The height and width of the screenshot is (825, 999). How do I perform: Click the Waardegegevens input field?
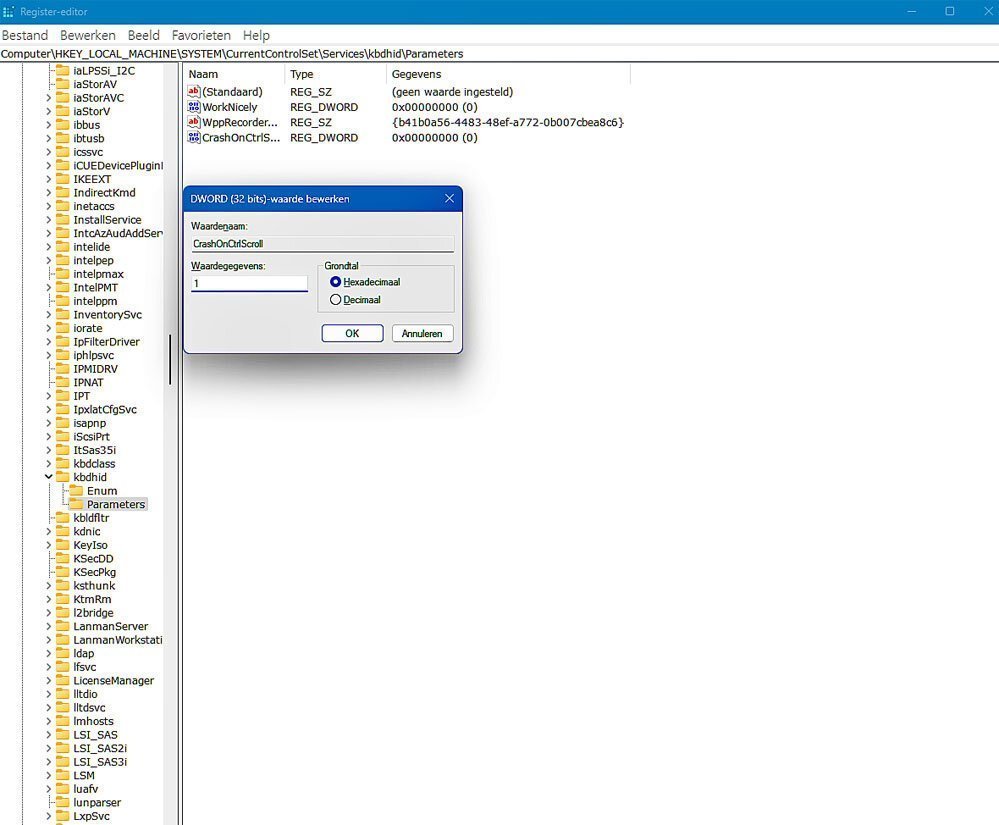tap(249, 283)
